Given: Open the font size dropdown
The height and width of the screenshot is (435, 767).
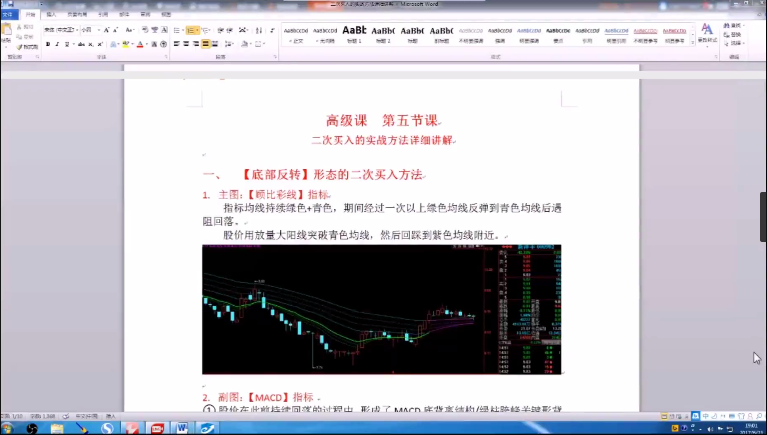Looking at the screenshot, I should pyautogui.click(x=99, y=30).
